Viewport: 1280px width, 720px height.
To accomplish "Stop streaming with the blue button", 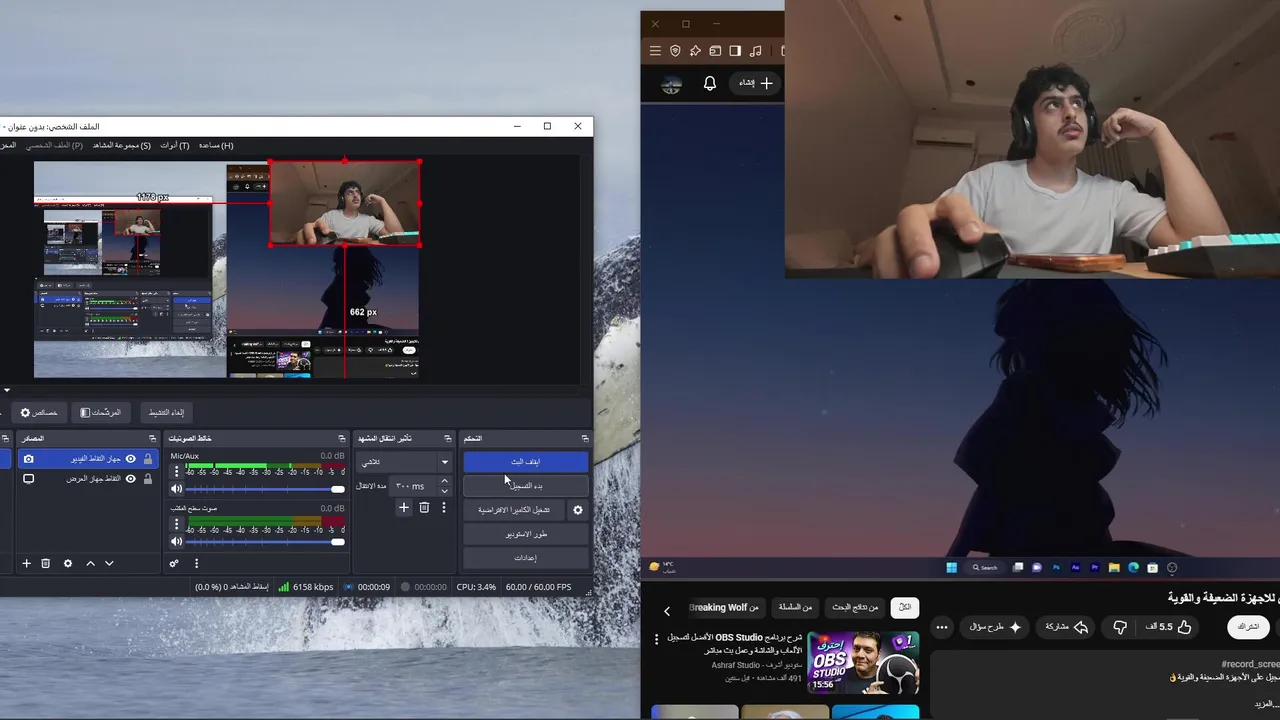I will [x=526, y=462].
